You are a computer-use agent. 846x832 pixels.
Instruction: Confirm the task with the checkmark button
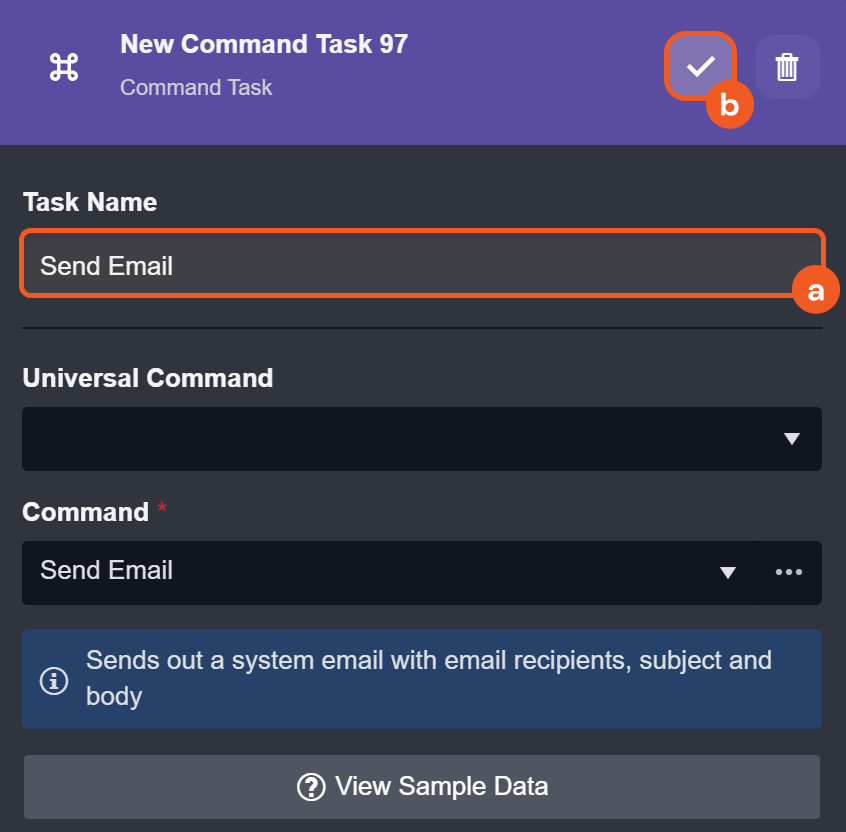point(700,66)
